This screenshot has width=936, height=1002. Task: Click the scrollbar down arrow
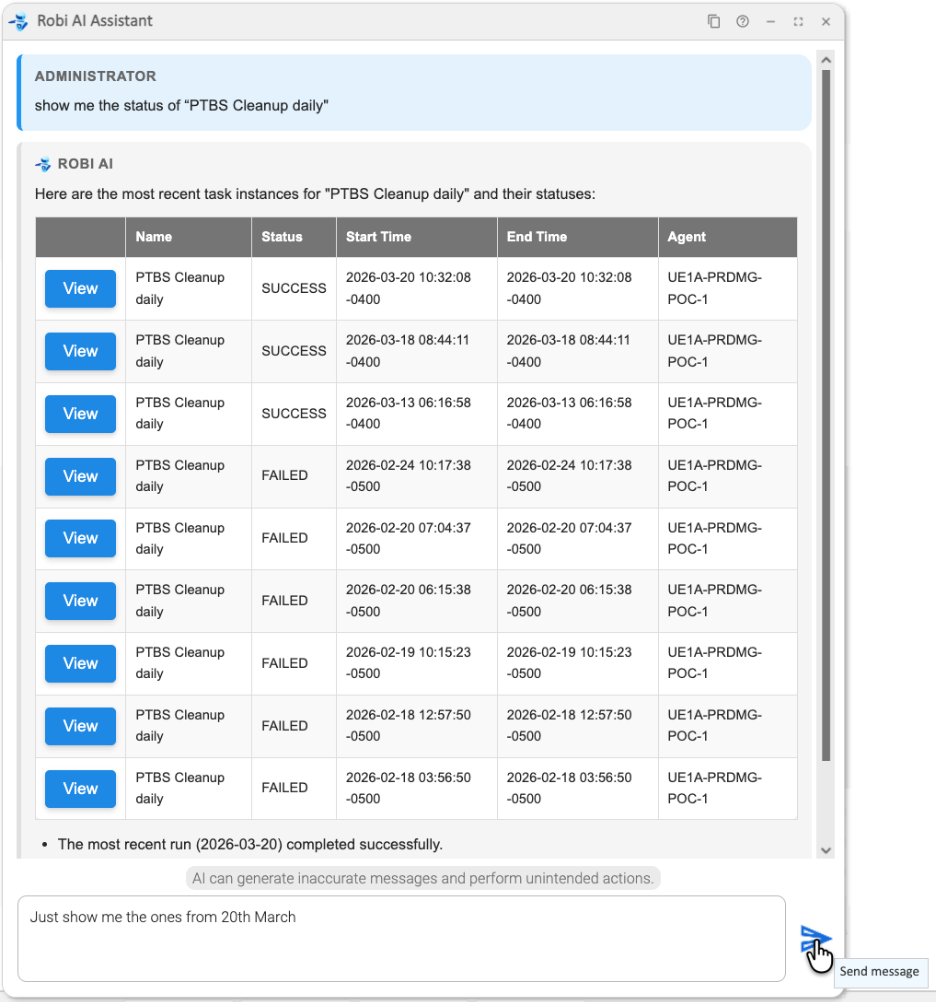coord(826,849)
